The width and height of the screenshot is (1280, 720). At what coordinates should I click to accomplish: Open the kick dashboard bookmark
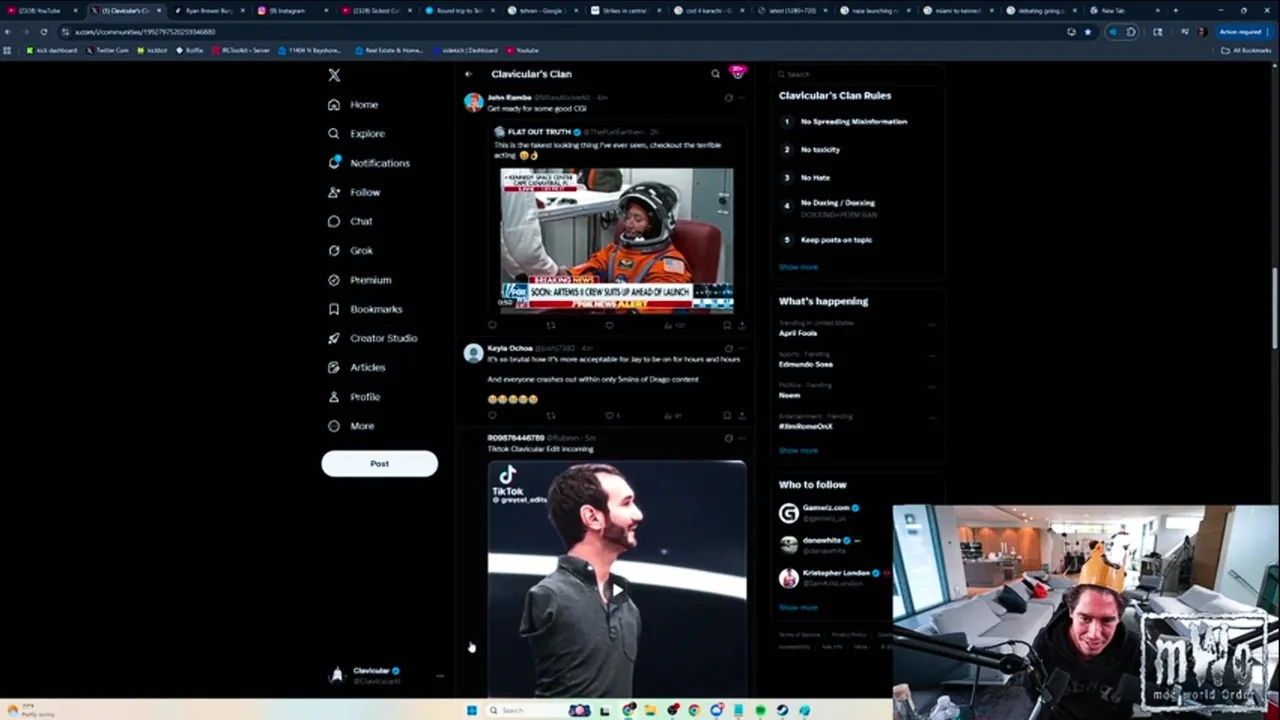(52, 50)
